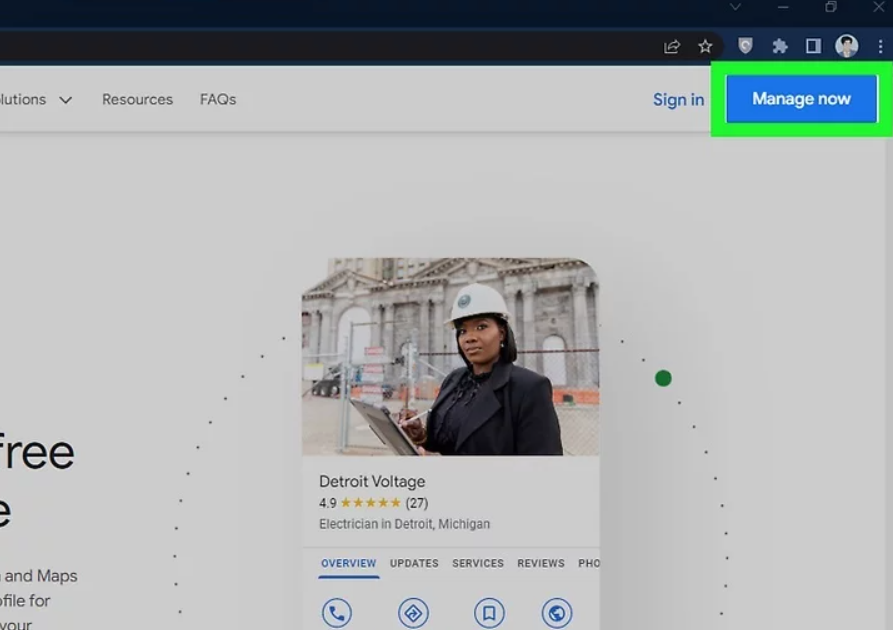Open the Chrome three-dot menu
Screen dimensions: 893x630
click(x=880, y=46)
